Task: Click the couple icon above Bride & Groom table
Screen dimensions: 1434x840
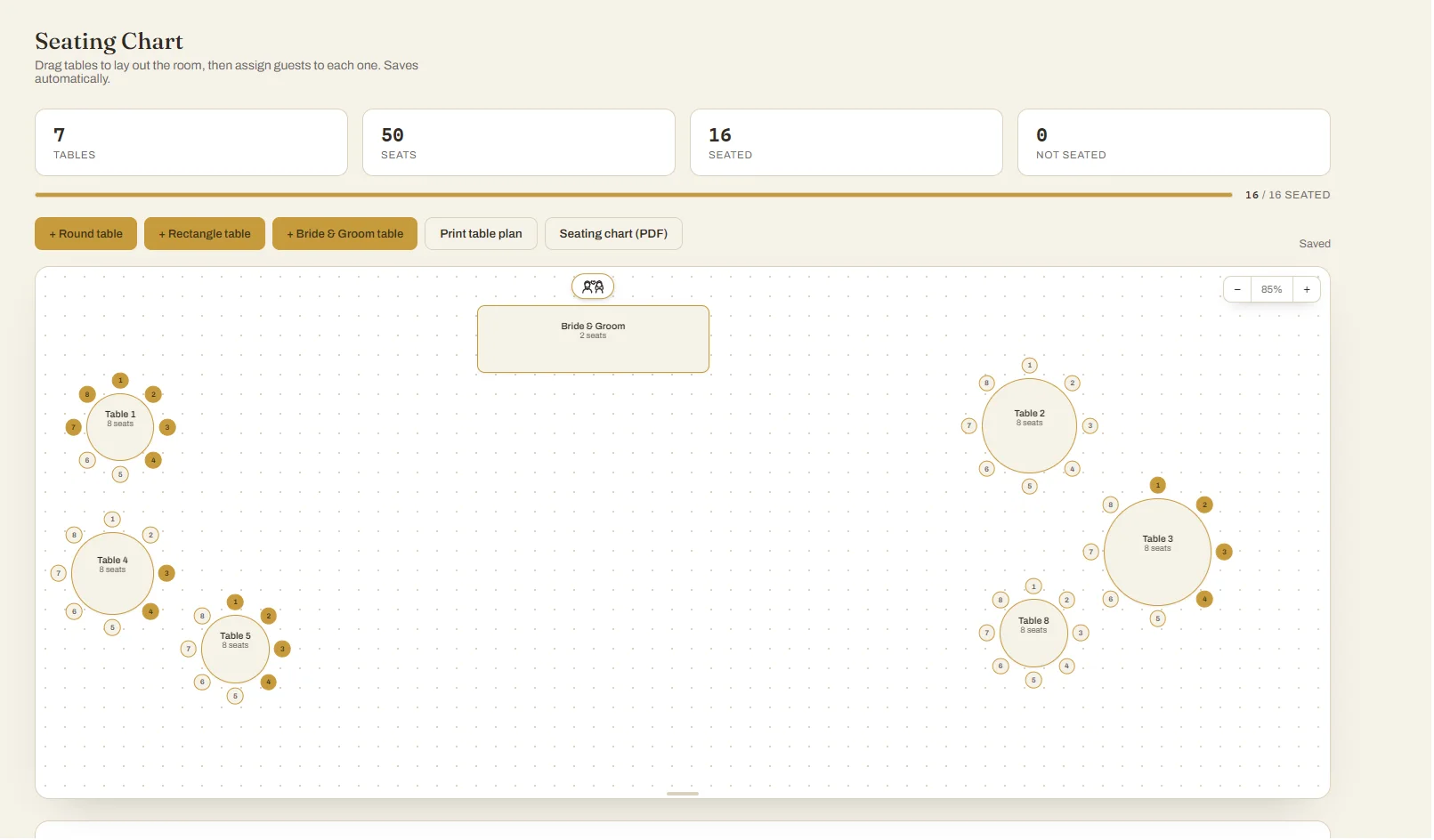Action: (594, 287)
